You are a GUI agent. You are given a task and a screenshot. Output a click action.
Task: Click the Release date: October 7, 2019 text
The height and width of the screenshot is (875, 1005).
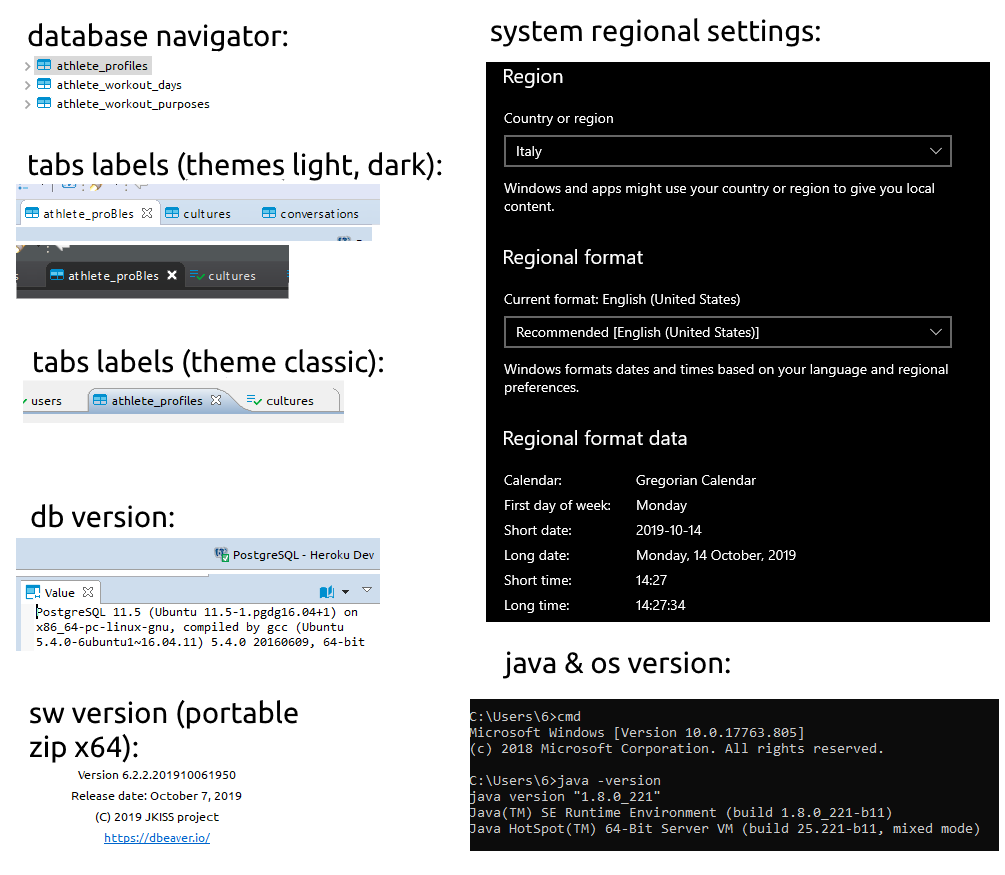(x=156, y=796)
